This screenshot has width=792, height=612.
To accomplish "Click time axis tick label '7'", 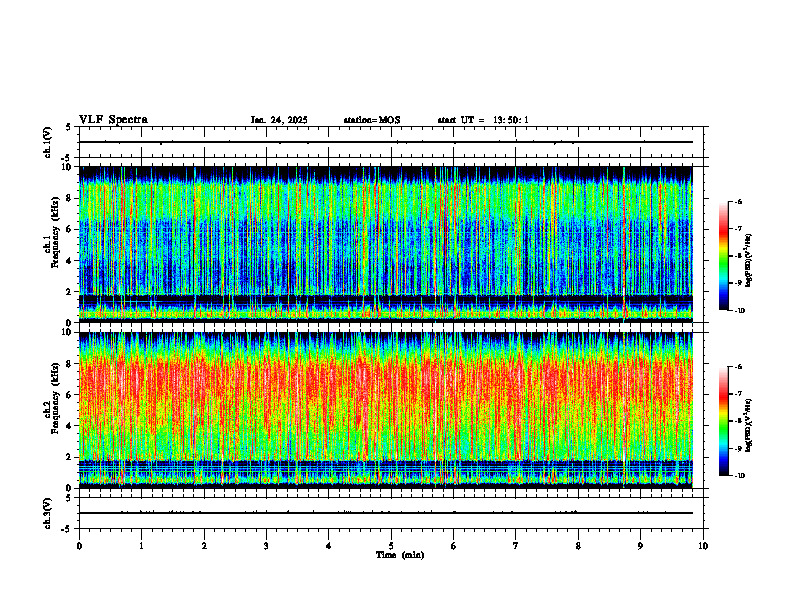I will pos(516,546).
